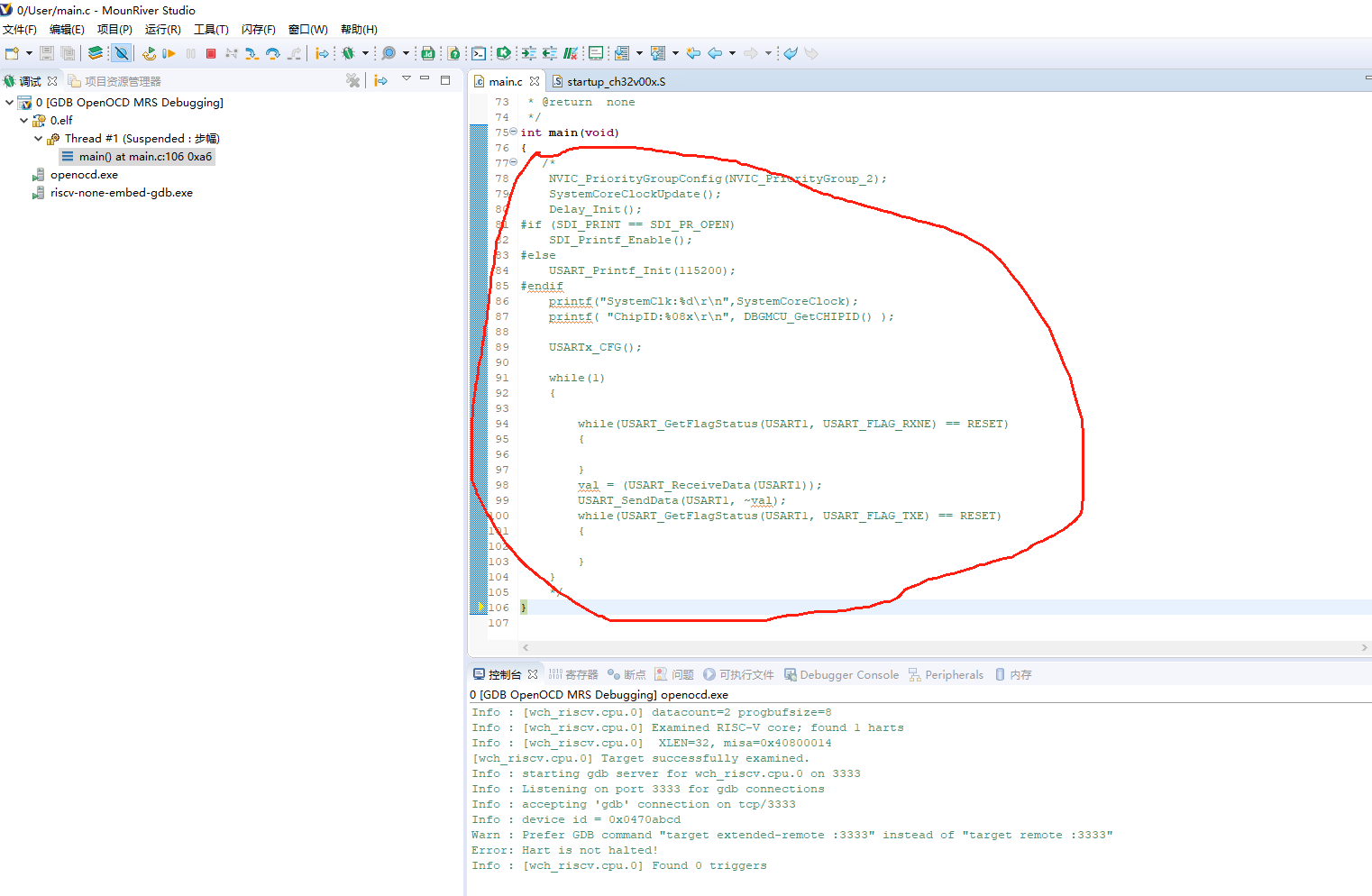
Task: Select main() at main.c:106 stack frame
Action: tap(137, 156)
